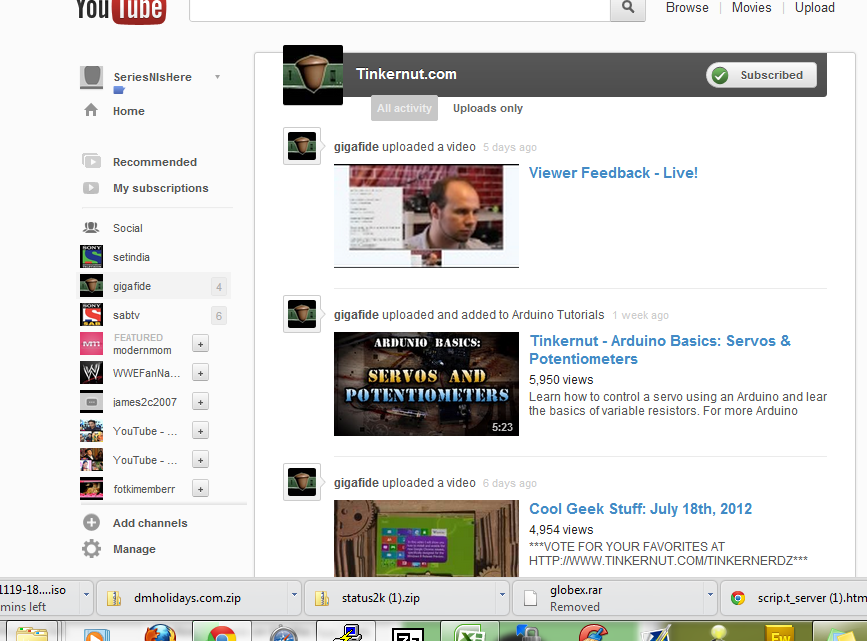
Task: Open Firefox from the taskbar
Action: click(x=160, y=633)
